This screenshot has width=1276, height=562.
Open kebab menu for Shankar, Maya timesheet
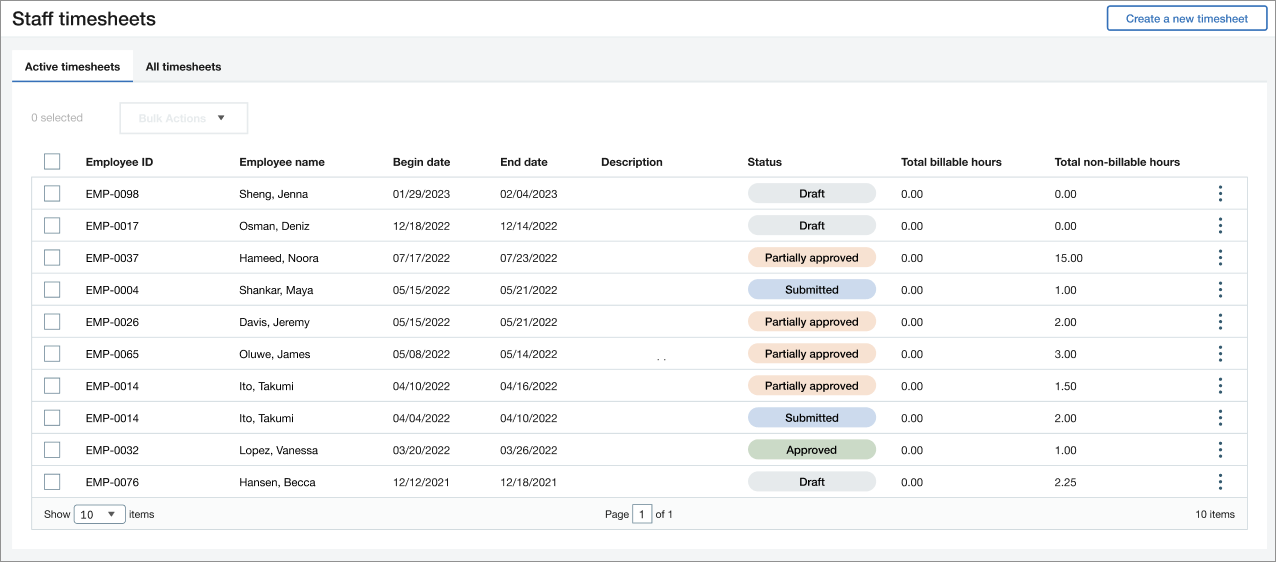[1220, 290]
